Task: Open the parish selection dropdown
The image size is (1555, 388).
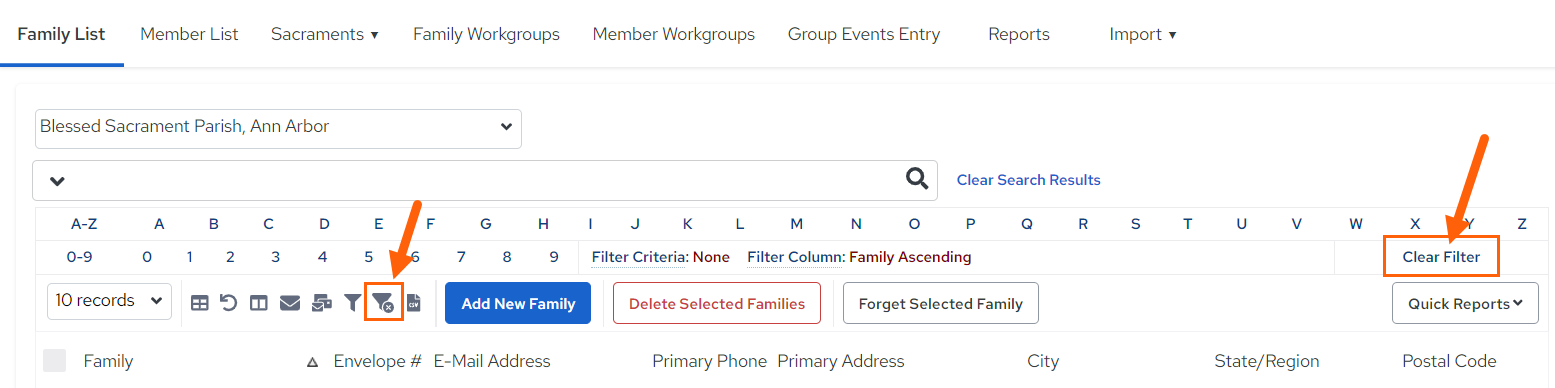Action: point(277,128)
